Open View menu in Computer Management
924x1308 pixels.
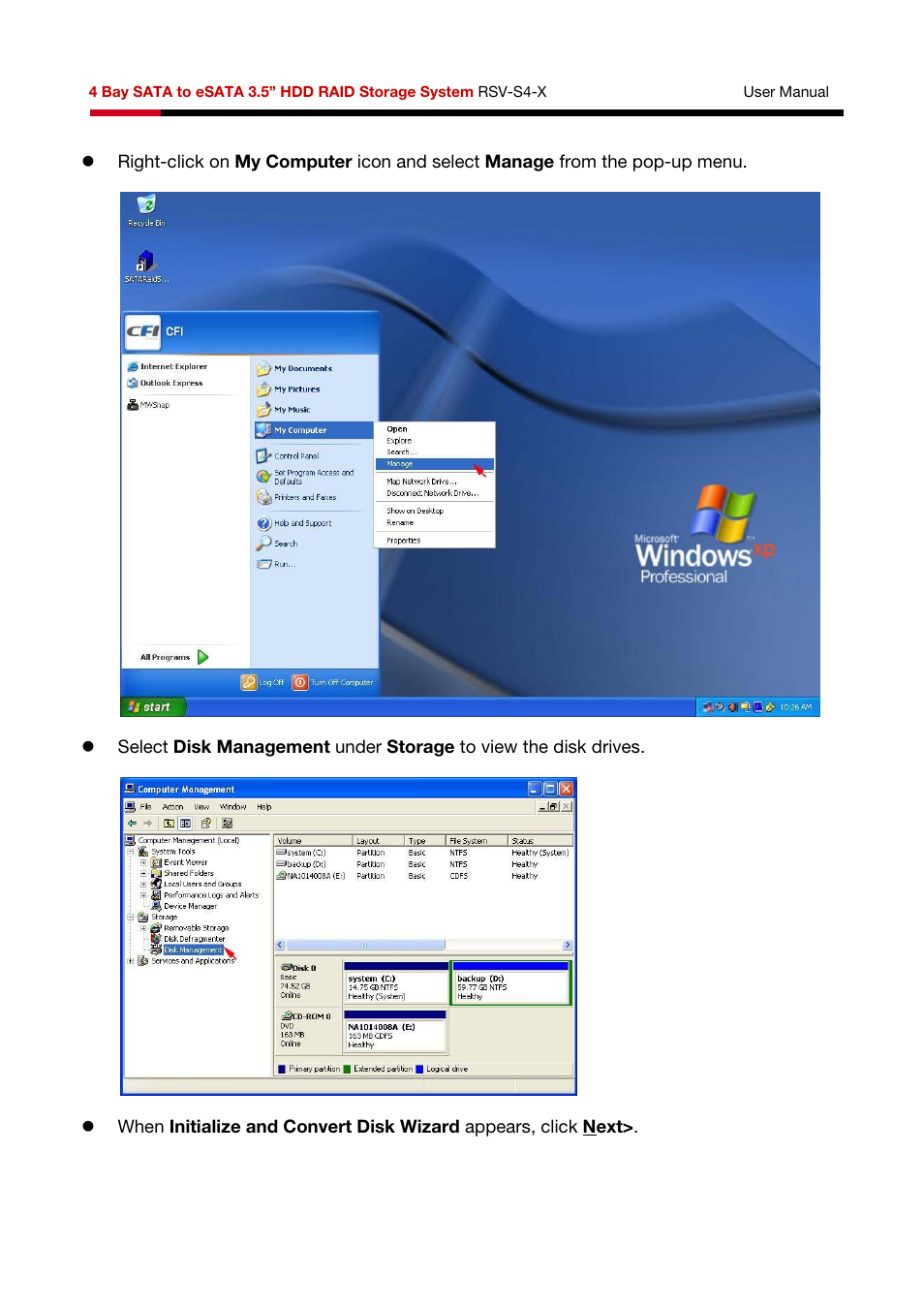click(201, 807)
